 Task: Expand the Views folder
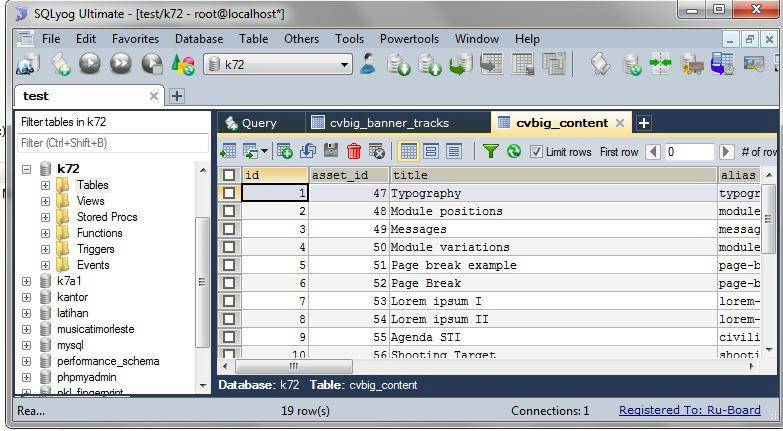click(x=45, y=201)
